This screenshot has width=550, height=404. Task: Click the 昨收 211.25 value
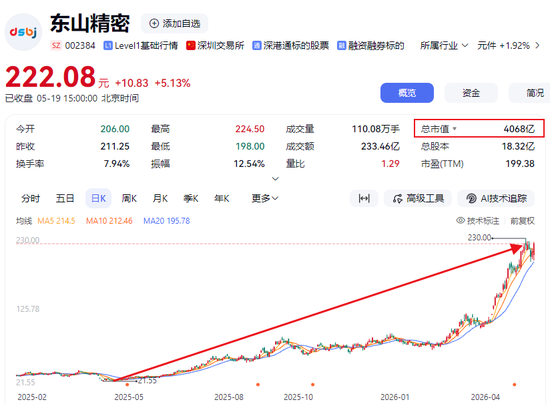tap(115, 146)
